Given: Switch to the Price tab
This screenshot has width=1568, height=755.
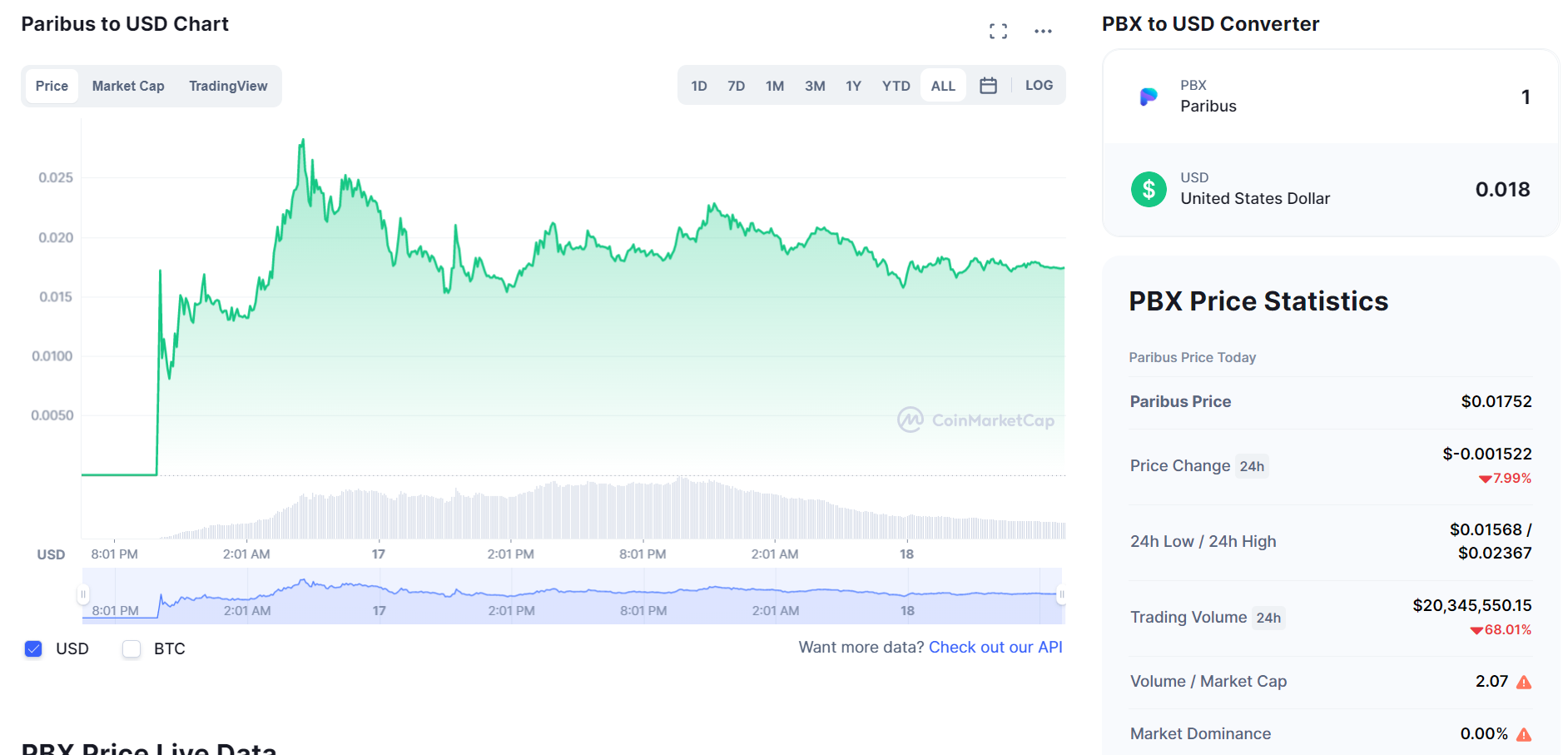Looking at the screenshot, I should [52, 86].
